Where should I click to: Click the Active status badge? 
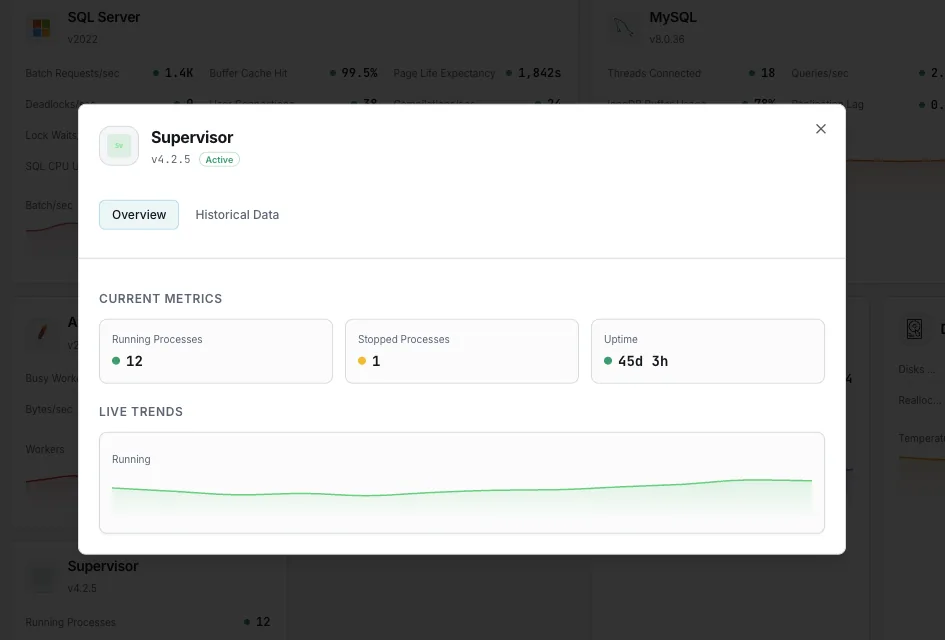click(x=219, y=160)
